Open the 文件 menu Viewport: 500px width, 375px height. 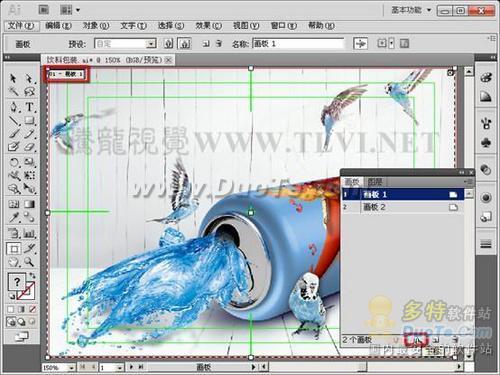coord(21,26)
